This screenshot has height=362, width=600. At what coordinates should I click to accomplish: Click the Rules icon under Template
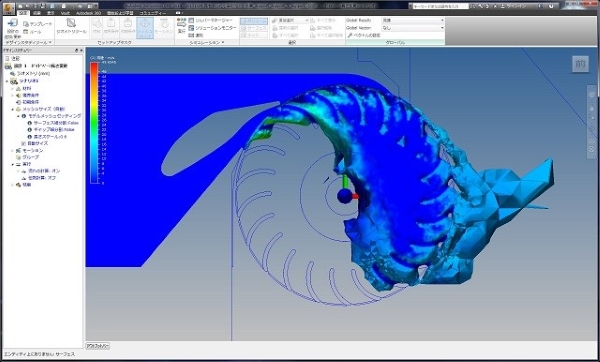32,32
